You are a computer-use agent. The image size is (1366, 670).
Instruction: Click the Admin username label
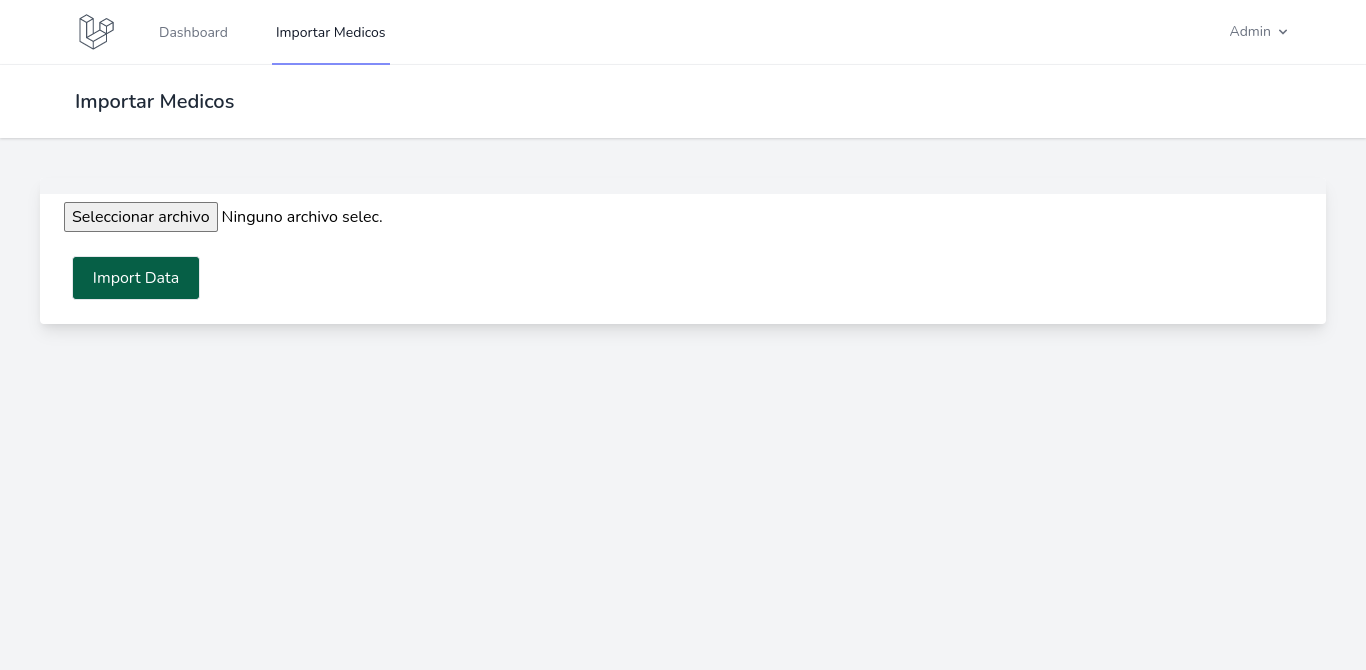1249,32
